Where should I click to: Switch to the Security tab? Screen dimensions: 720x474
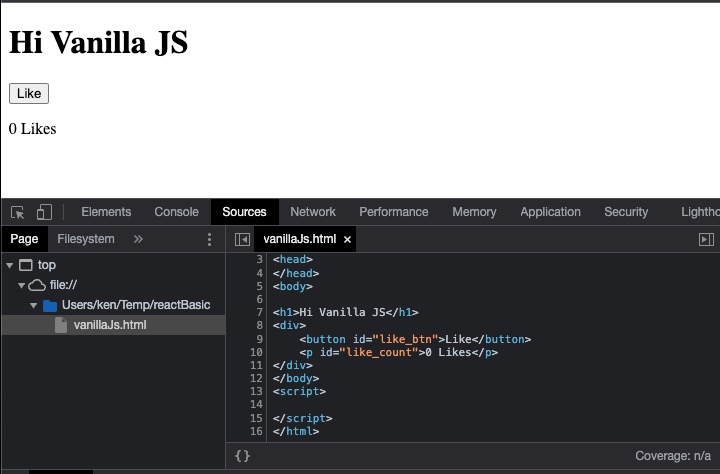[626, 212]
